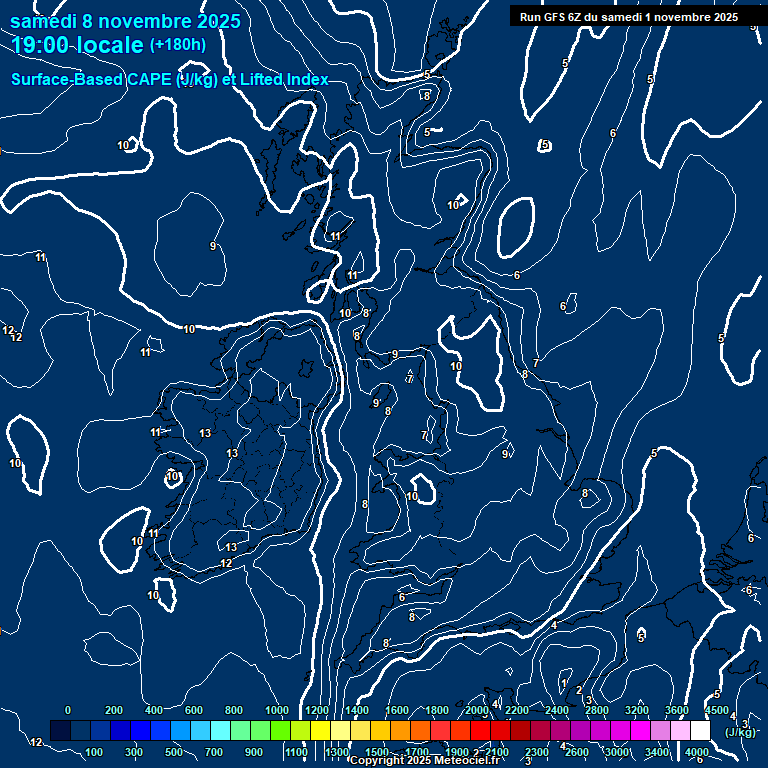Click the date title 'samedi 8 novembre 2025'

125,20
